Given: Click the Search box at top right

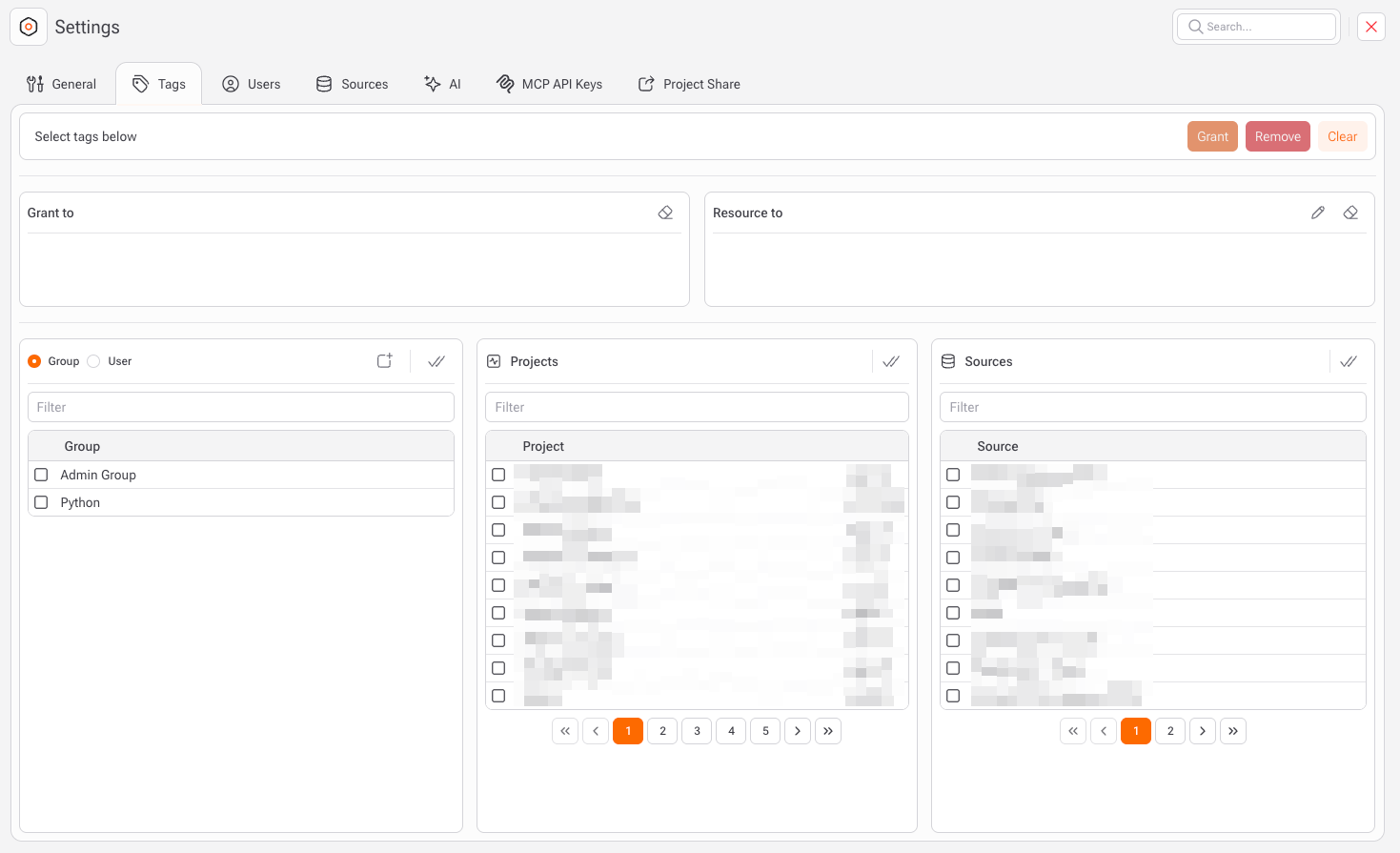Looking at the screenshot, I should (x=1256, y=27).
